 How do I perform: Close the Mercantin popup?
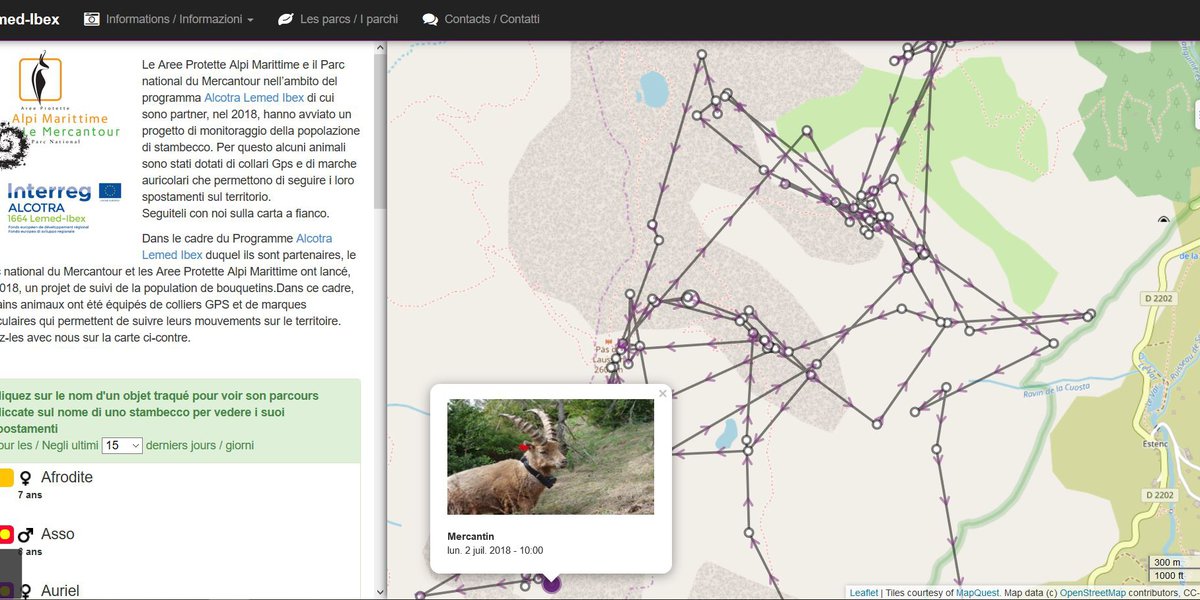pyautogui.click(x=662, y=394)
